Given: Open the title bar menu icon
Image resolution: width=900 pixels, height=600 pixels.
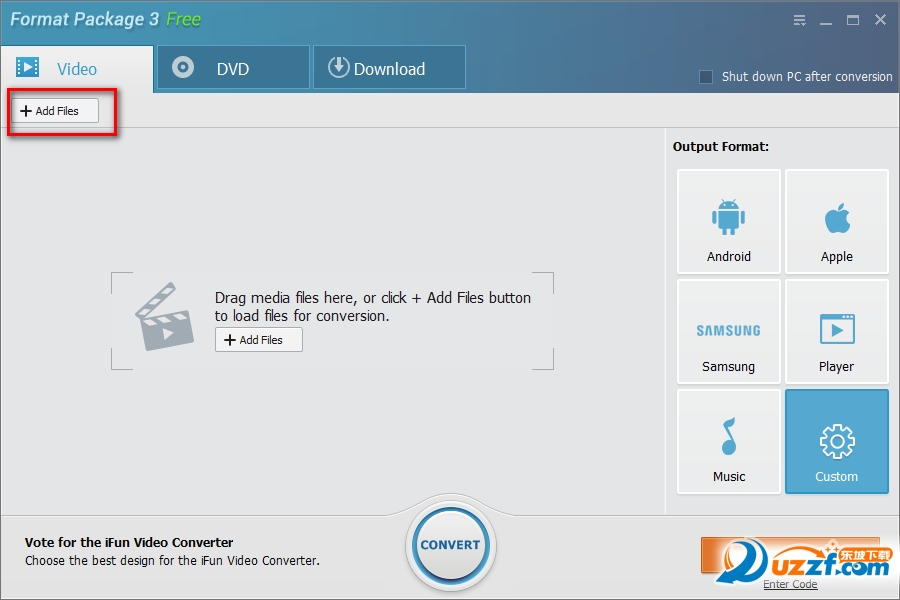Looking at the screenshot, I should (x=799, y=21).
